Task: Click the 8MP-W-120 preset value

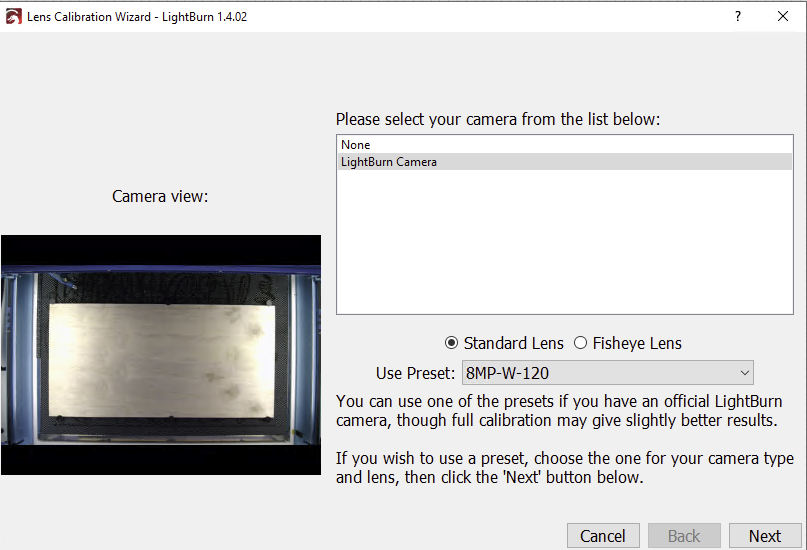Action: pyautogui.click(x=507, y=373)
